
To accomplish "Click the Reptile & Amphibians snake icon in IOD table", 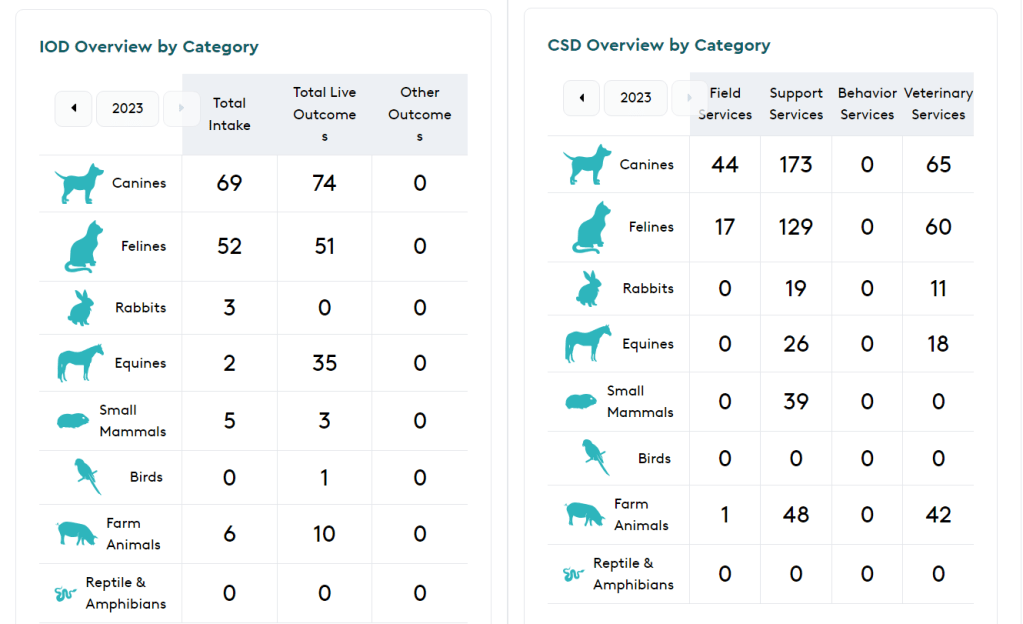I will (x=65, y=594).
